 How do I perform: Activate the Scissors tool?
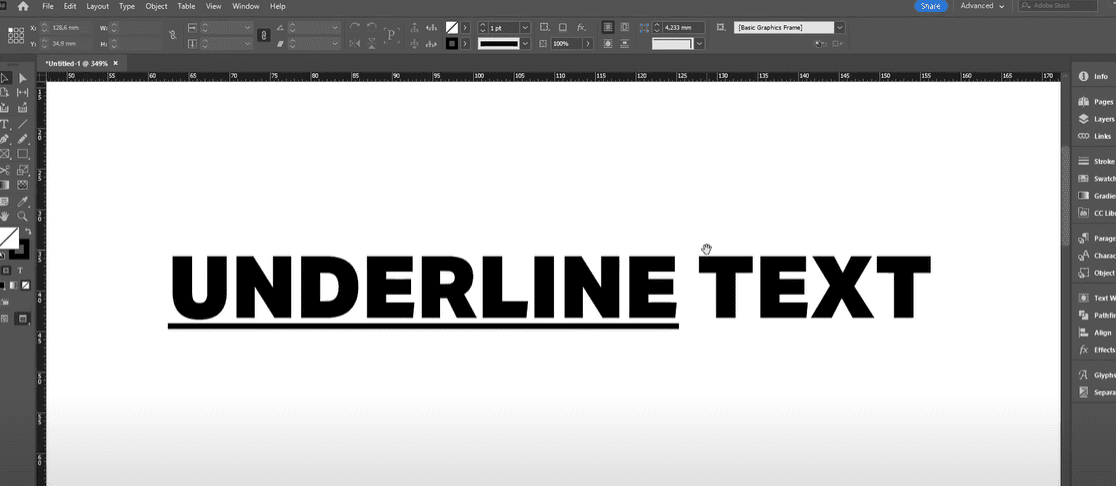5,170
